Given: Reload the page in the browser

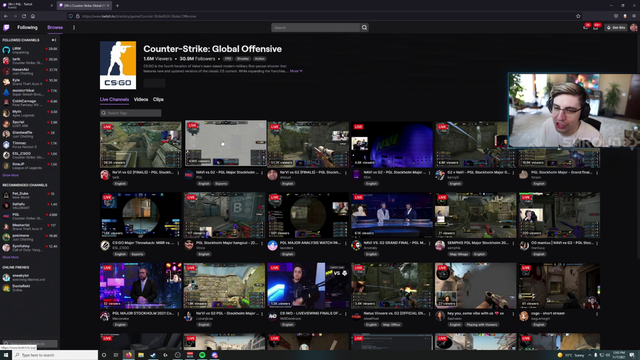Looking at the screenshot, I should click(24, 16).
